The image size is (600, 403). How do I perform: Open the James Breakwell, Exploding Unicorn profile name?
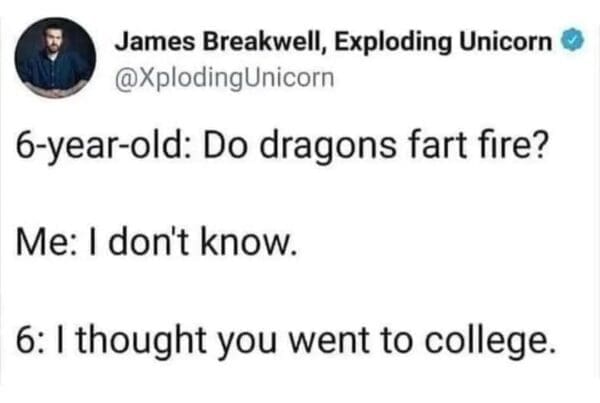(x=334, y=41)
